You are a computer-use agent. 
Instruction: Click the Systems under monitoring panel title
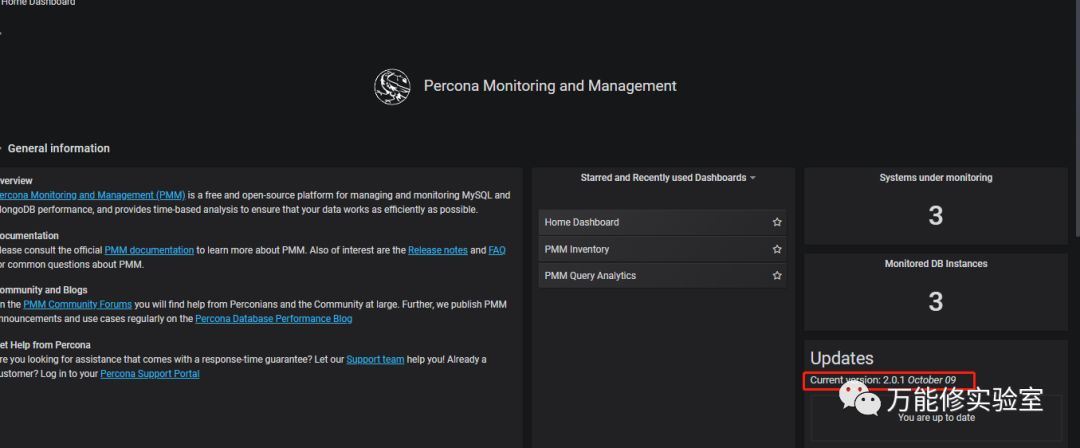coord(936,178)
